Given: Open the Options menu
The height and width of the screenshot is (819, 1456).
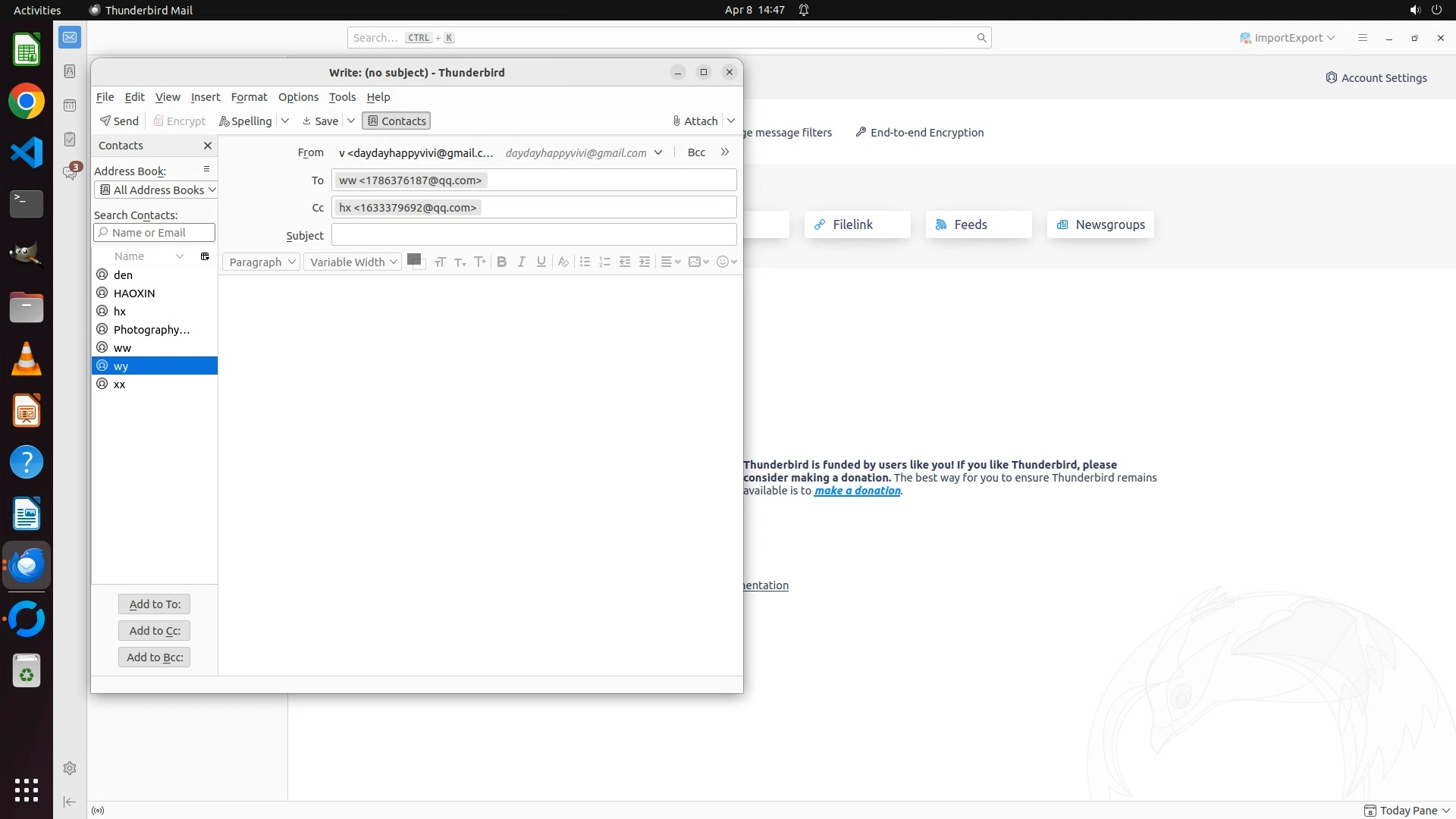Looking at the screenshot, I should coord(298,97).
